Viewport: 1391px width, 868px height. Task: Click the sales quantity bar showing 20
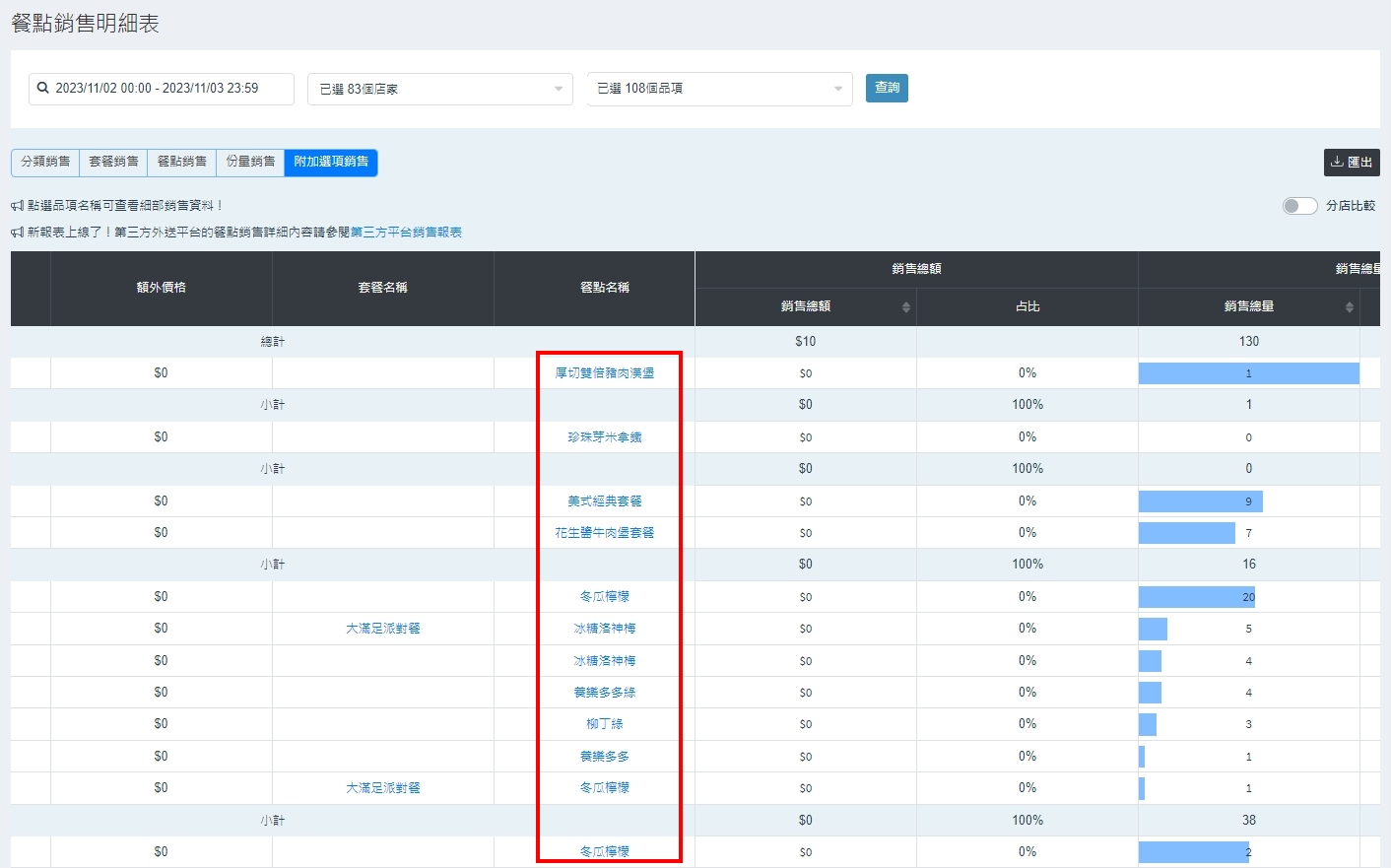tap(1196, 597)
